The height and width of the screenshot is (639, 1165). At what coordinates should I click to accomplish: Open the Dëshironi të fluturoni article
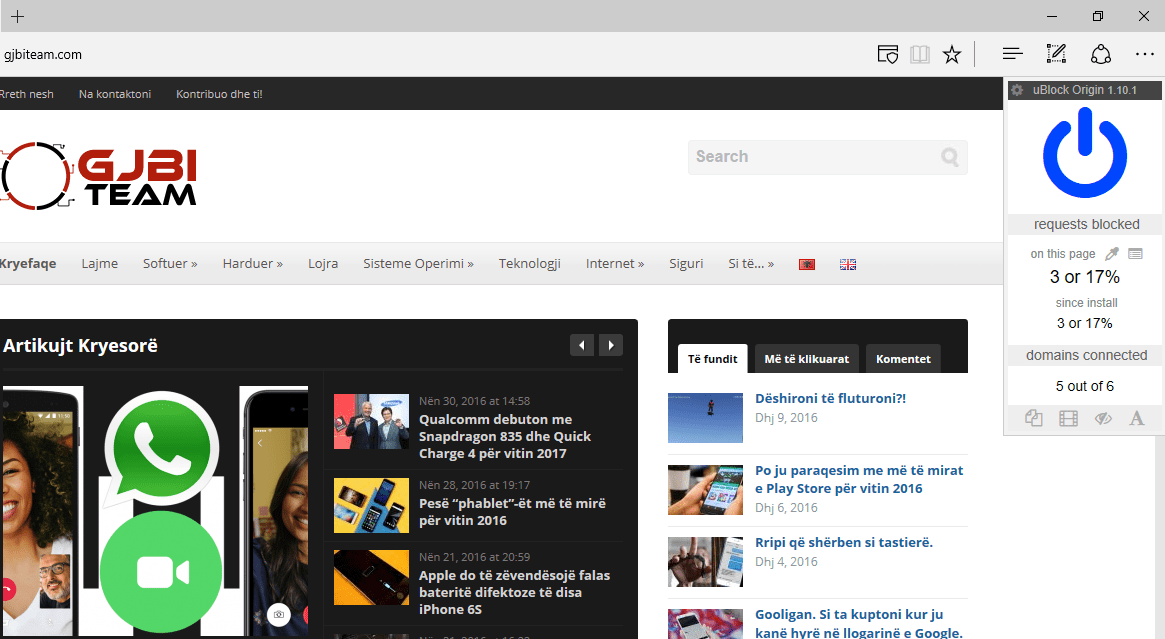(829, 397)
